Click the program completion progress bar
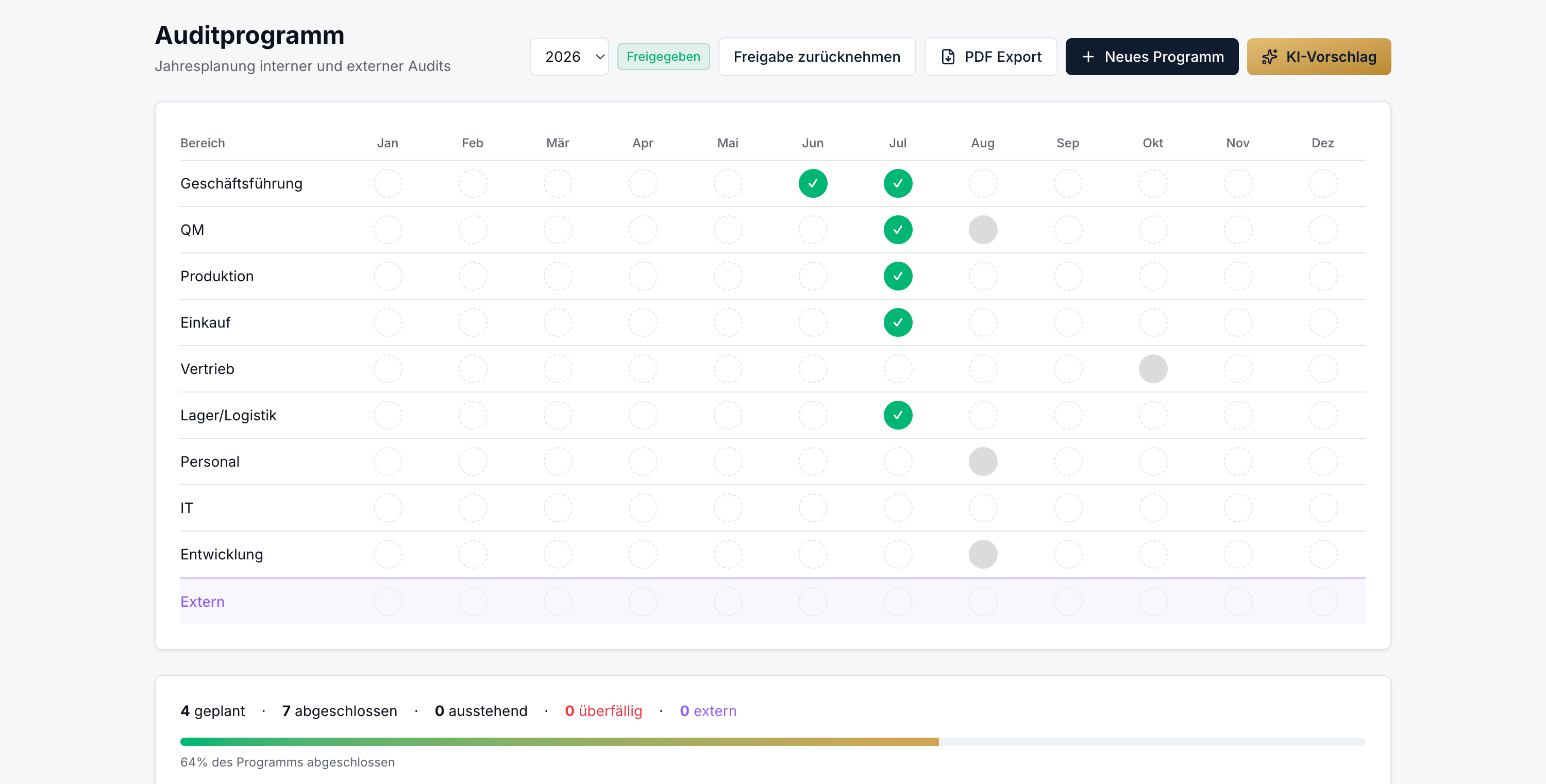 773,742
